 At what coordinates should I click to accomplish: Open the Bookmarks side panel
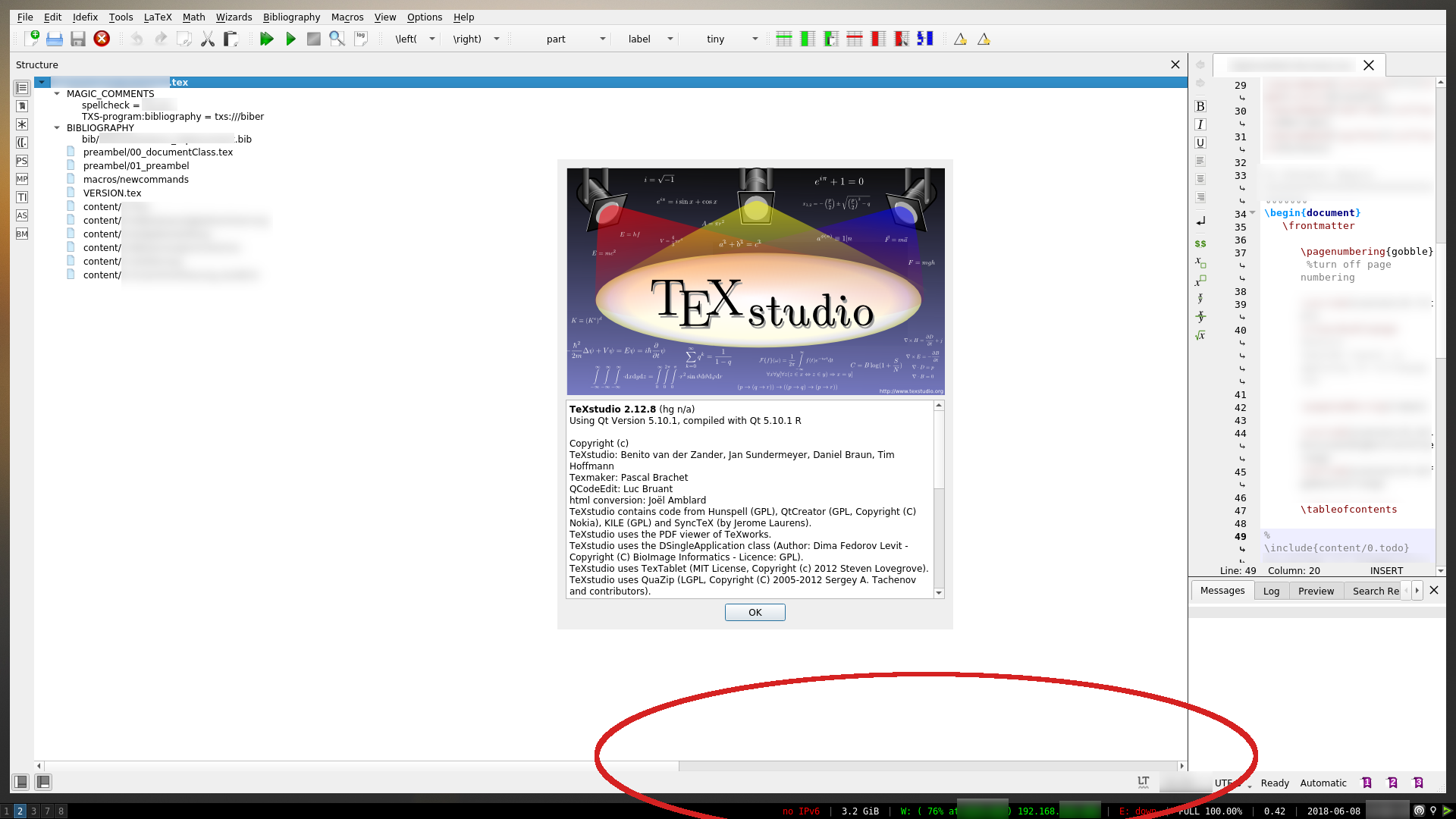[22, 106]
